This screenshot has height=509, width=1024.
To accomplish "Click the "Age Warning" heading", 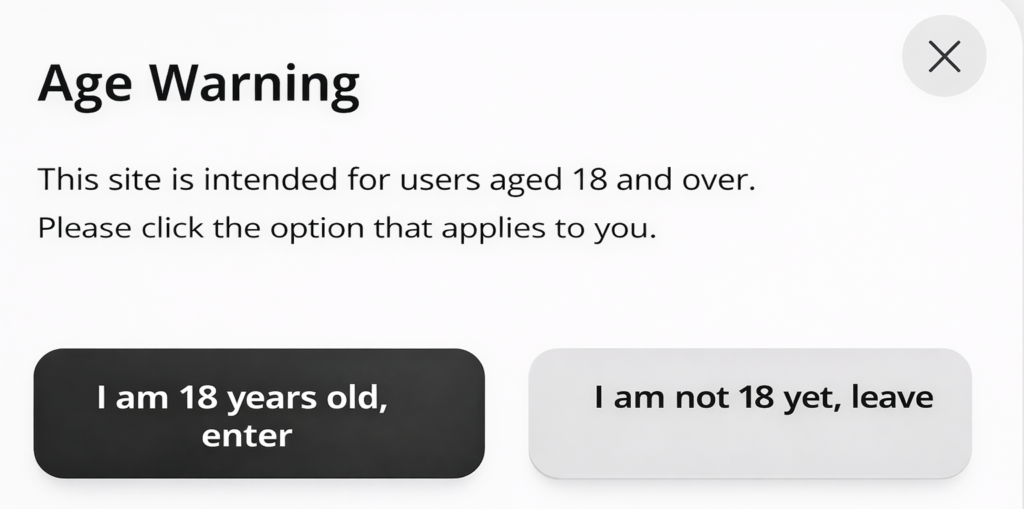I will (198, 84).
